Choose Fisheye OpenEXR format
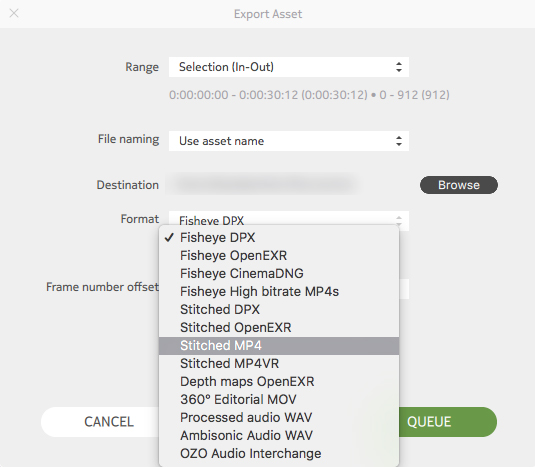 point(279,256)
